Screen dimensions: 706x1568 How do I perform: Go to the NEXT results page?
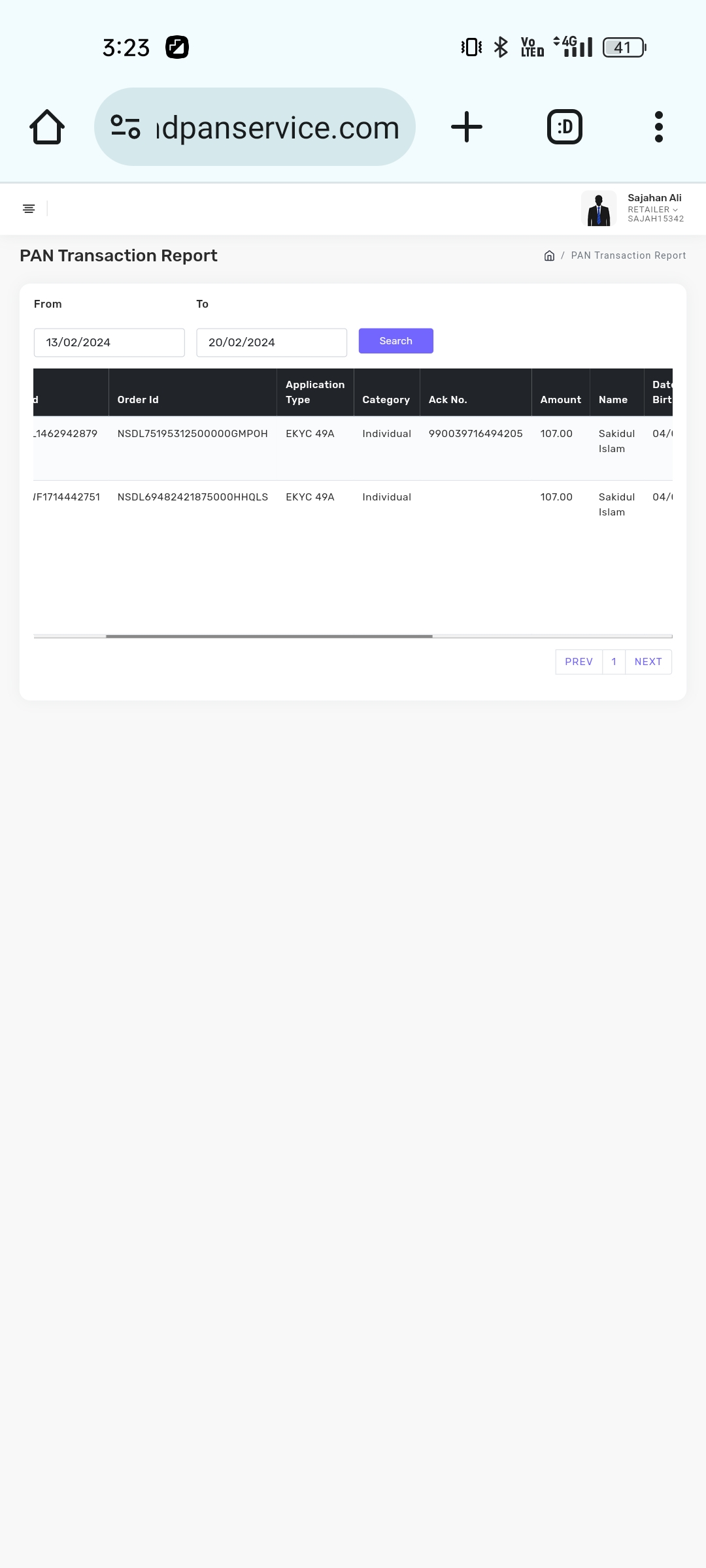pyautogui.click(x=648, y=662)
